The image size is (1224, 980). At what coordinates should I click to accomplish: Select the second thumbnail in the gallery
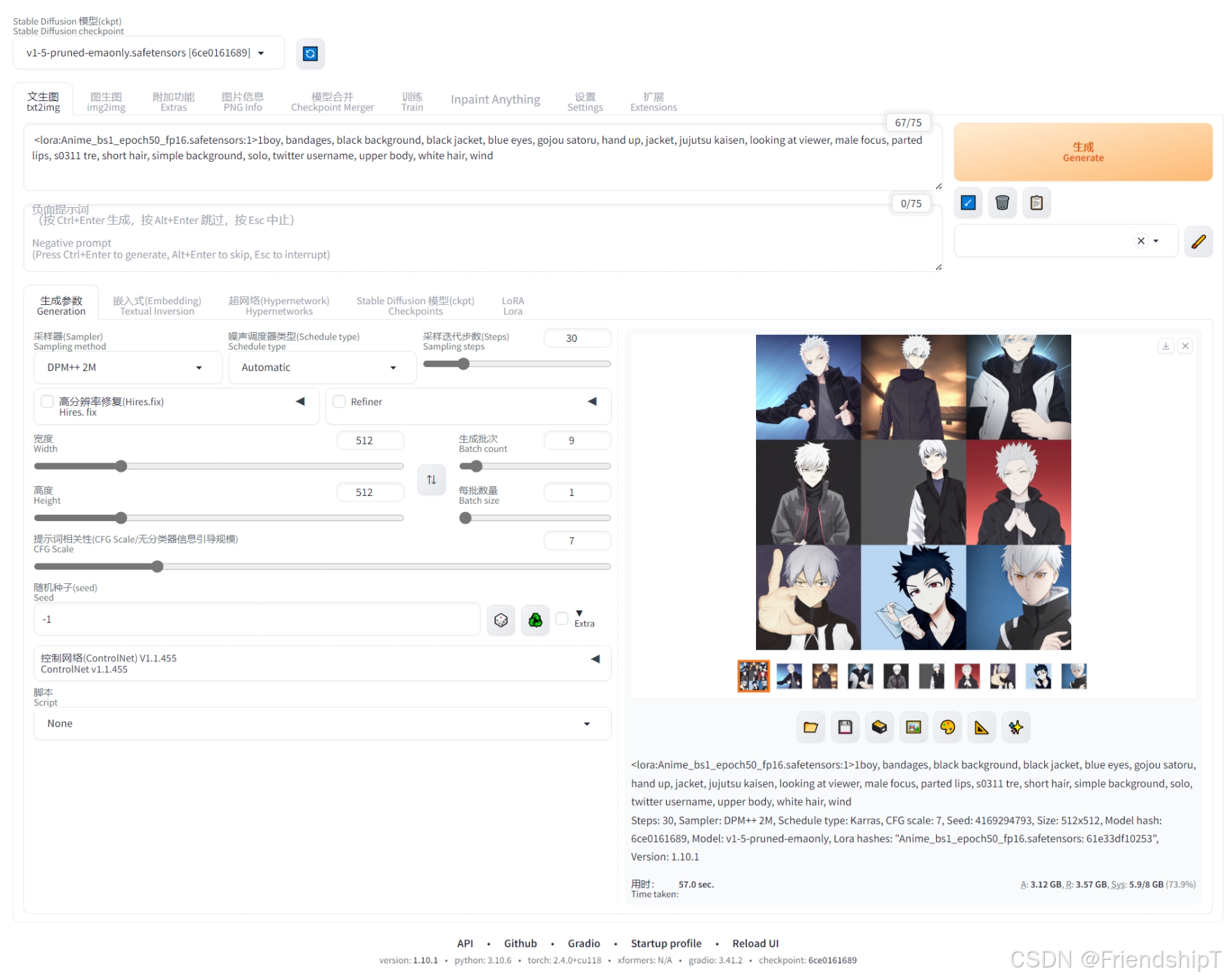[789, 675]
